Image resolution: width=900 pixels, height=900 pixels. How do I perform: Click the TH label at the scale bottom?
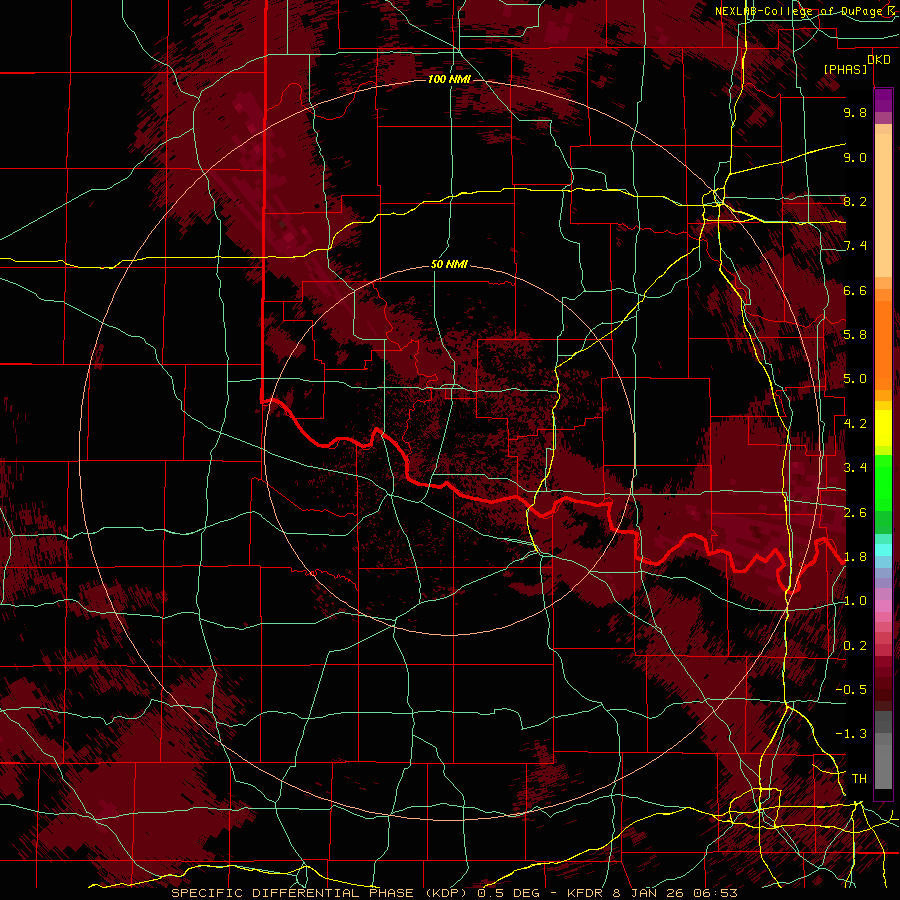tap(859, 779)
